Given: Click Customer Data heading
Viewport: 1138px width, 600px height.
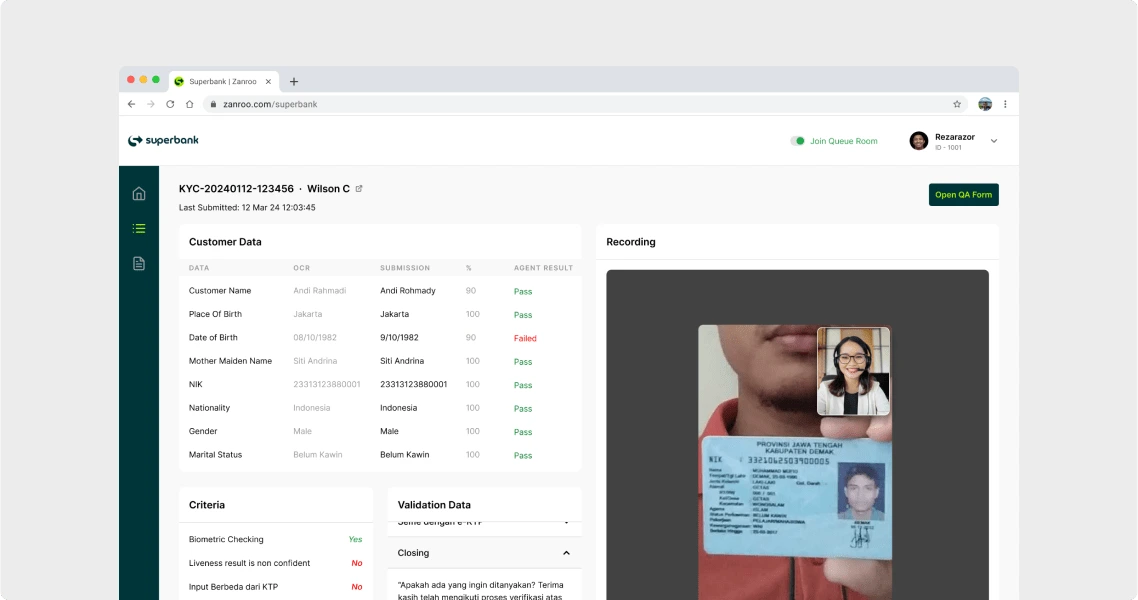Looking at the screenshot, I should tap(225, 242).
